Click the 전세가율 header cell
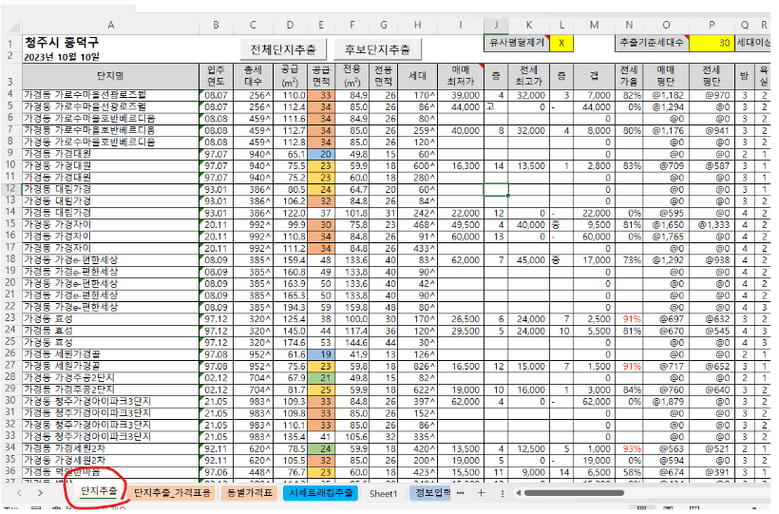 [x=629, y=76]
